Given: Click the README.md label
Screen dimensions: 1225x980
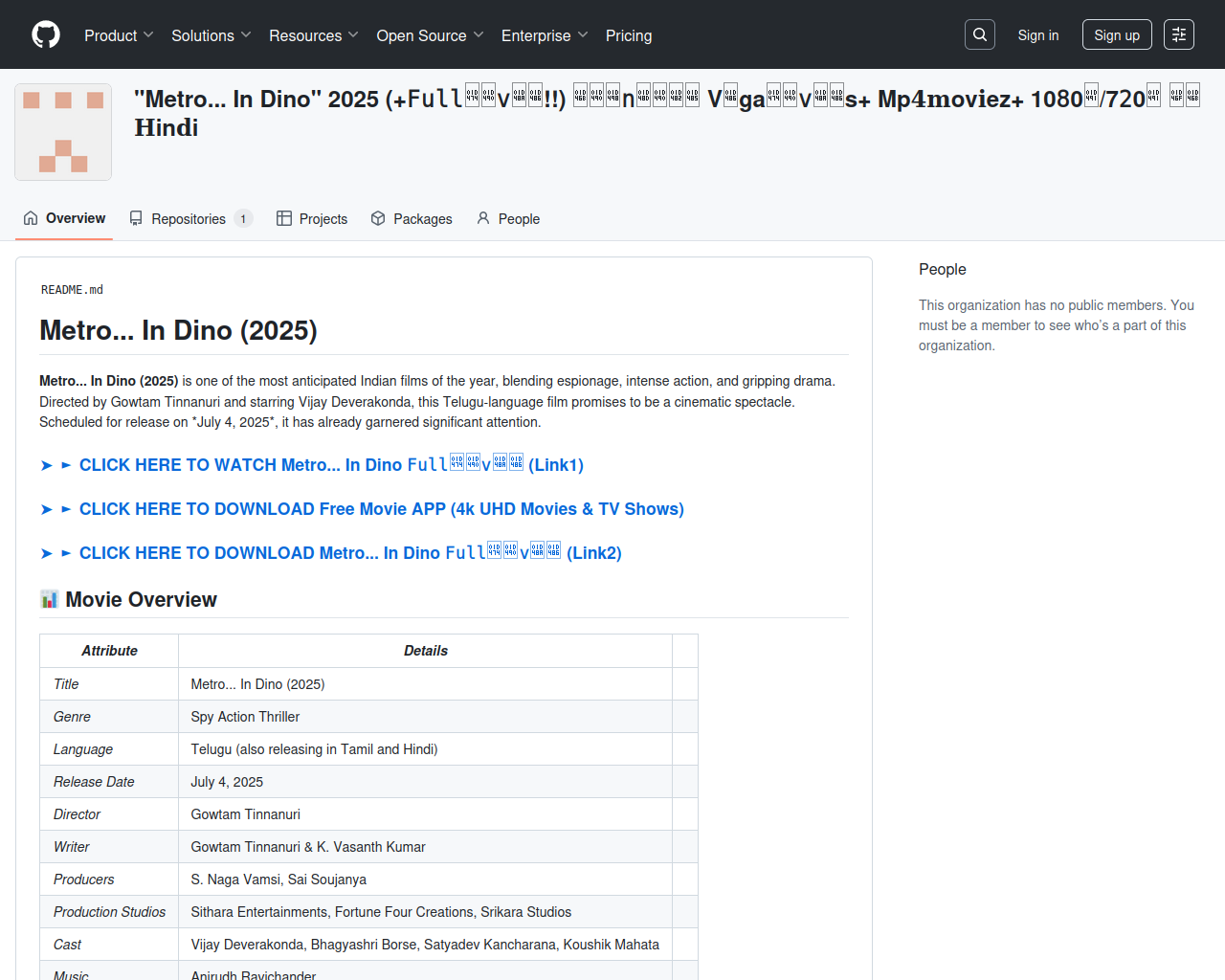Looking at the screenshot, I should point(72,290).
